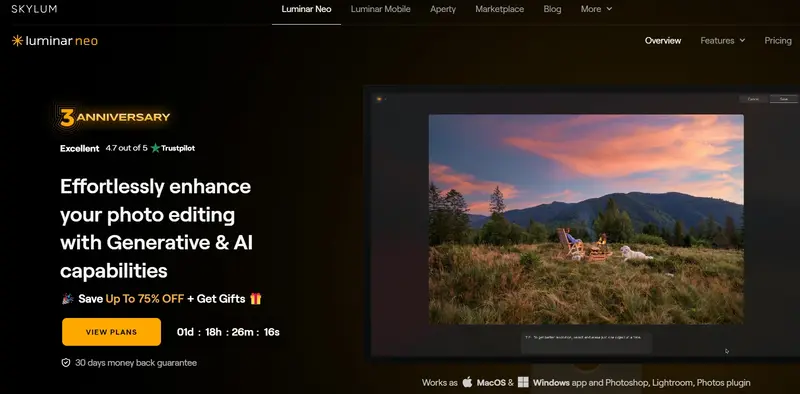Click the Cancel button in app preview
The height and width of the screenshot is (394, 800).
pos(753,99)
